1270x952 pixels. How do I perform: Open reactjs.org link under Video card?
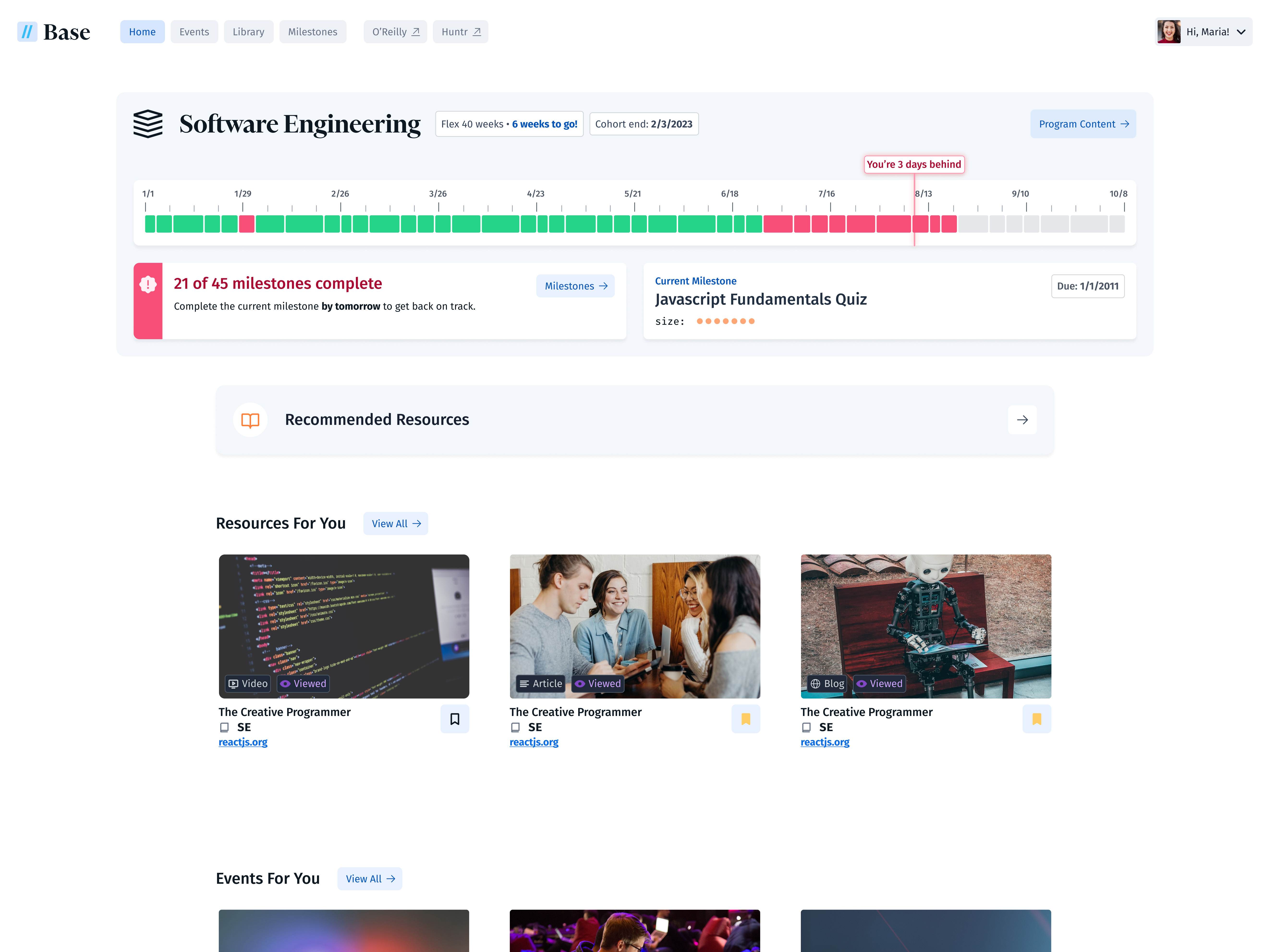[x=243, y=742]
